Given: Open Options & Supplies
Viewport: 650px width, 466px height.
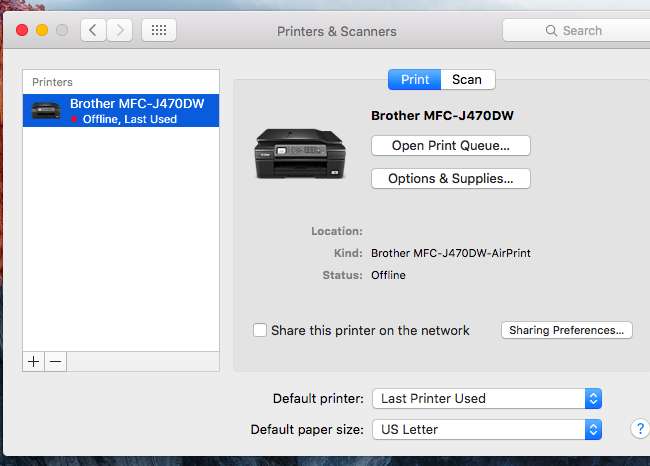Looking at the screenshot, I should pos(450,179).
